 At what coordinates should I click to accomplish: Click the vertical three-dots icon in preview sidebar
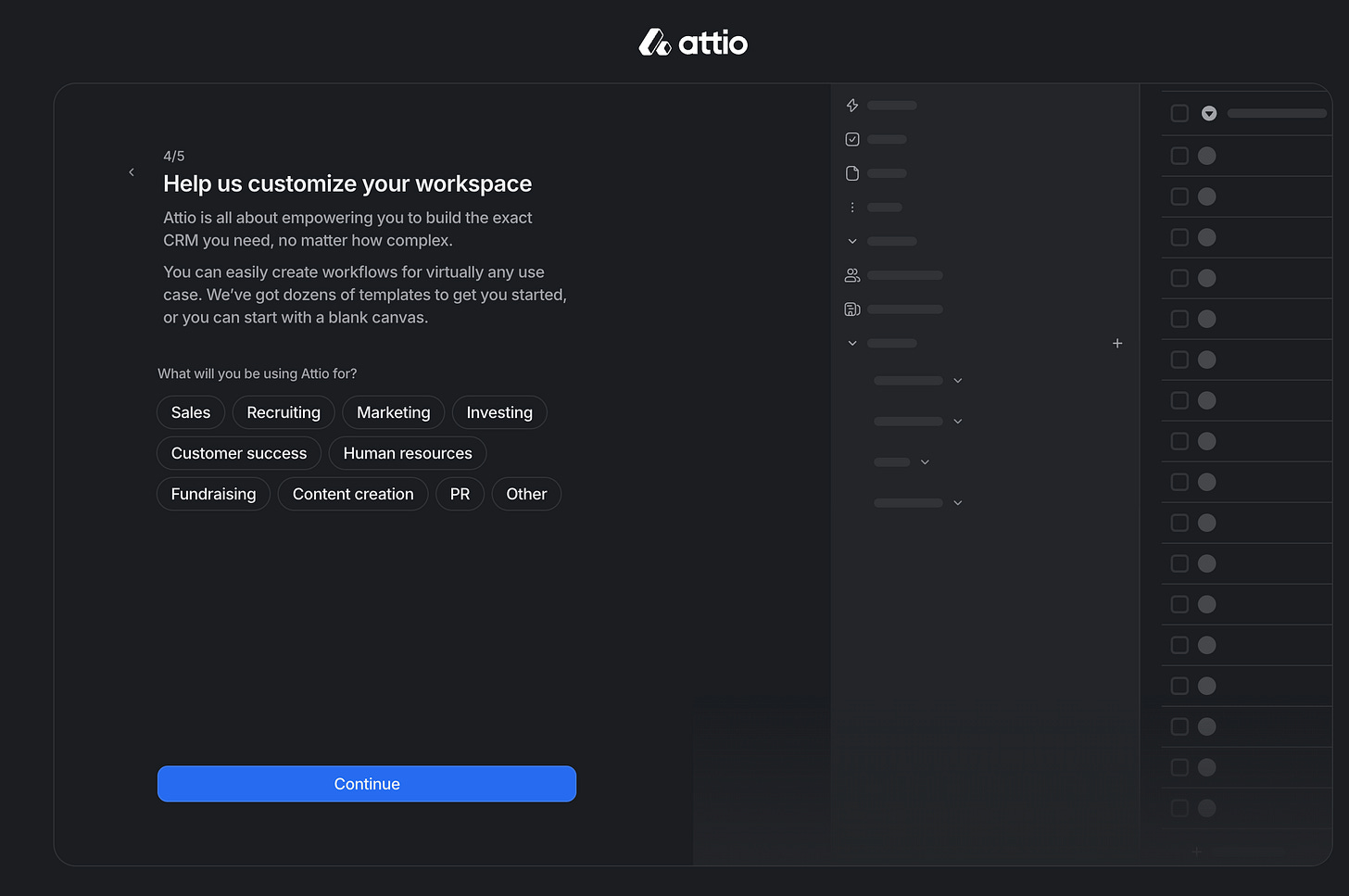coord(852,208)
